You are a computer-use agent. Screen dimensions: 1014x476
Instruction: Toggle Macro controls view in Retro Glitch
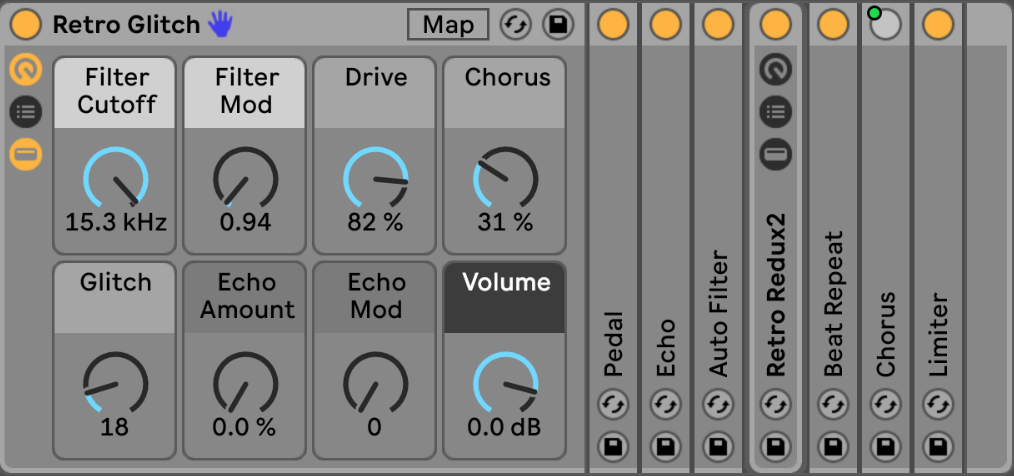pyautogui.click(x=26, y=70)
